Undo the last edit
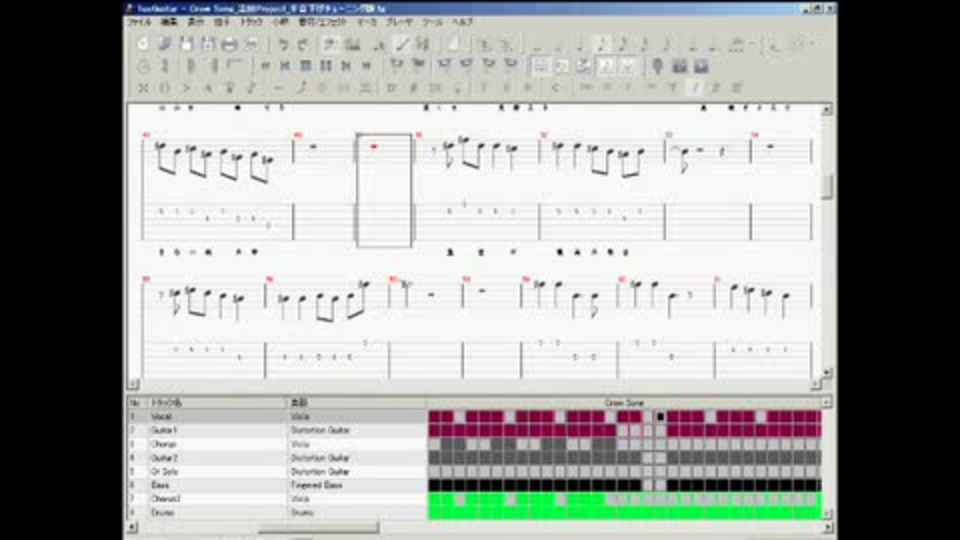This screenshot has height=540, width=960. tap(283, 44)
